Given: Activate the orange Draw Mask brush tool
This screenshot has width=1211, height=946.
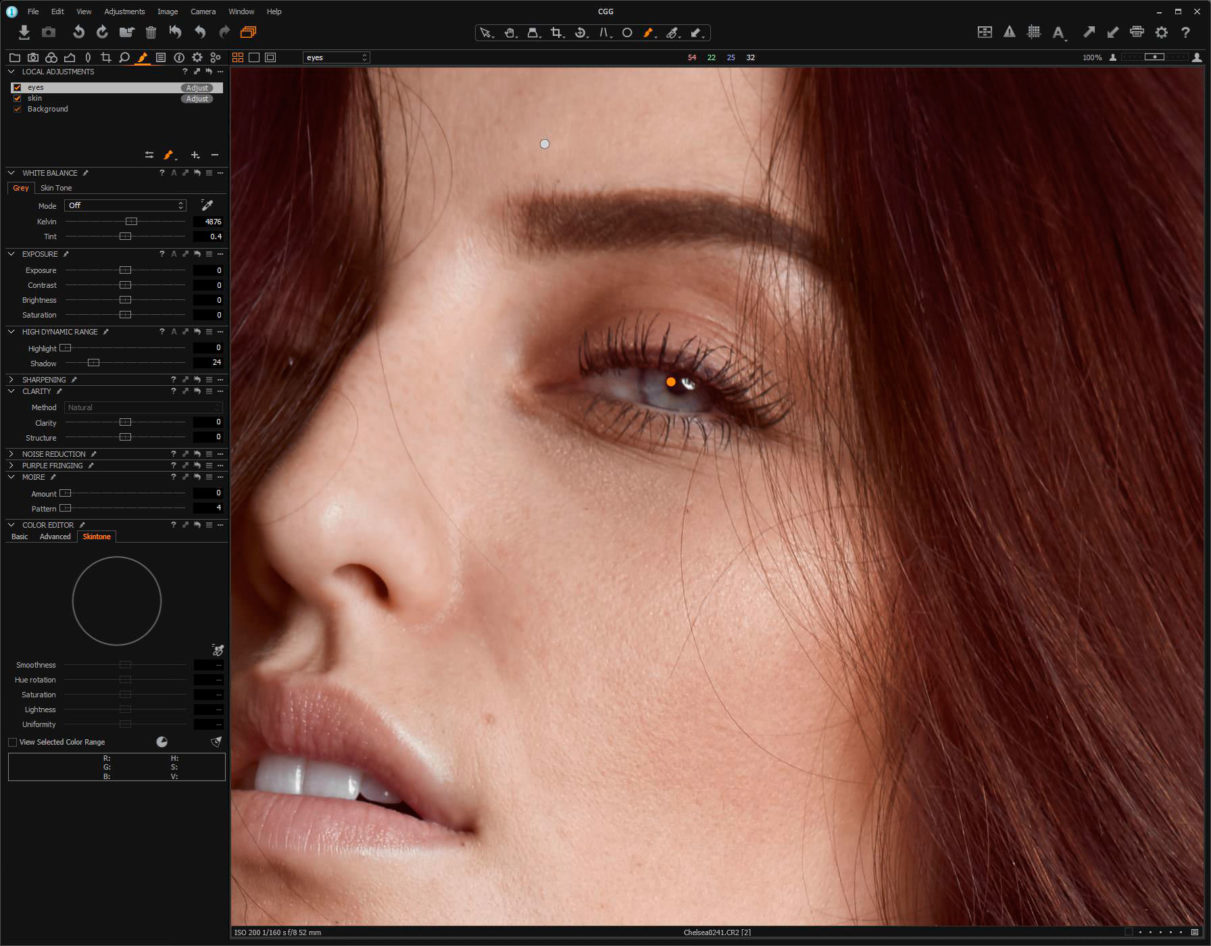Looking at the screenshot, I should pyautogui.click(x=648, y=32).
